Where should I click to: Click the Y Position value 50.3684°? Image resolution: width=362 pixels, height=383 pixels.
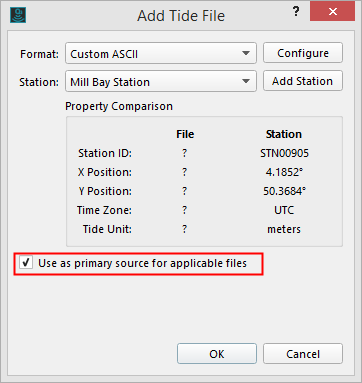(x=284, y=191)
